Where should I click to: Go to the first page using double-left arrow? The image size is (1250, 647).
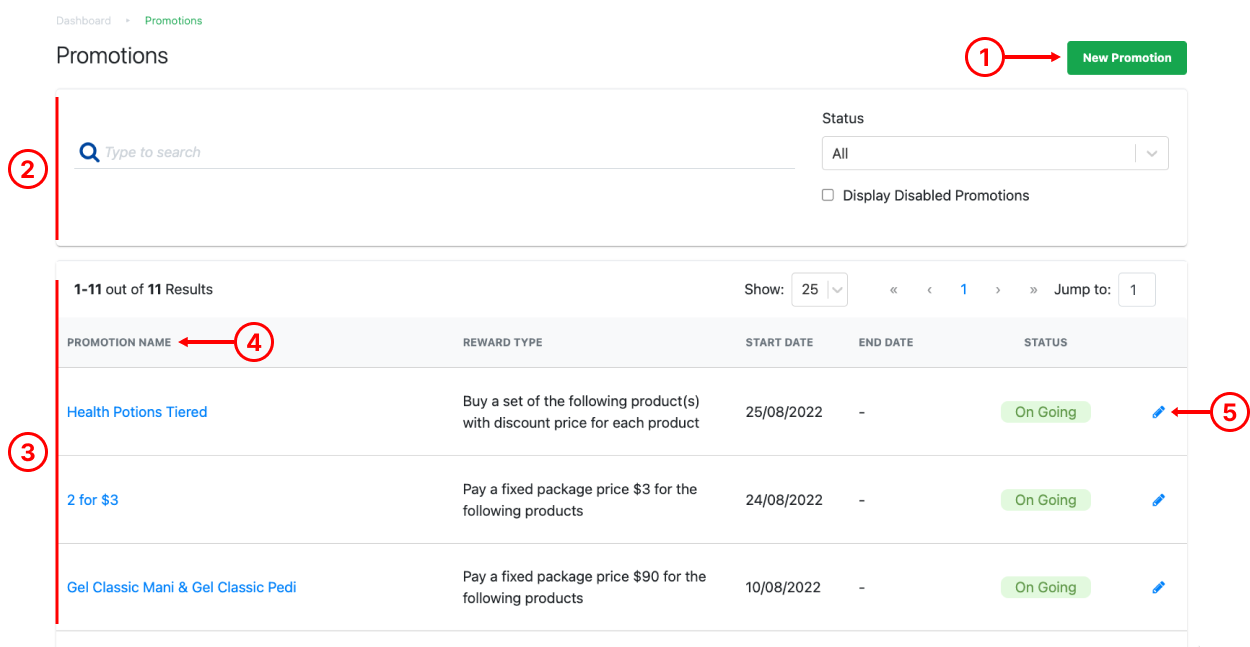pyautogui.click(x=893, y=290)
